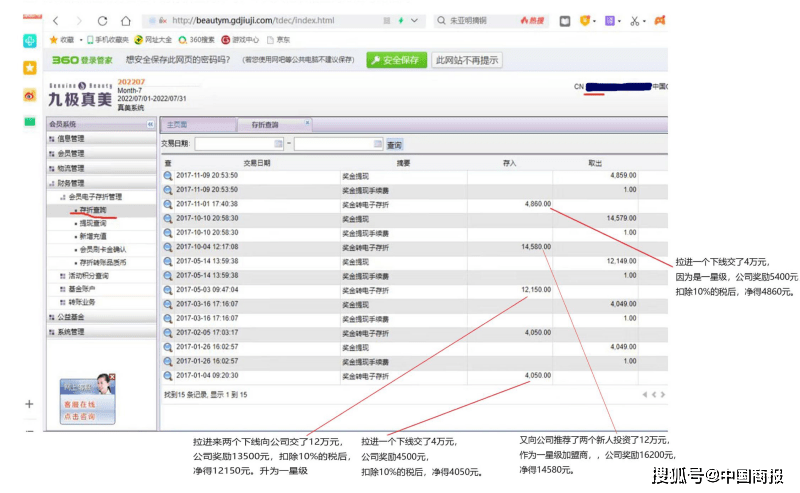Open detail magnifier for 2017-01-04 09:20:30 row
The image size is (800, 493).
pos(168,374)
